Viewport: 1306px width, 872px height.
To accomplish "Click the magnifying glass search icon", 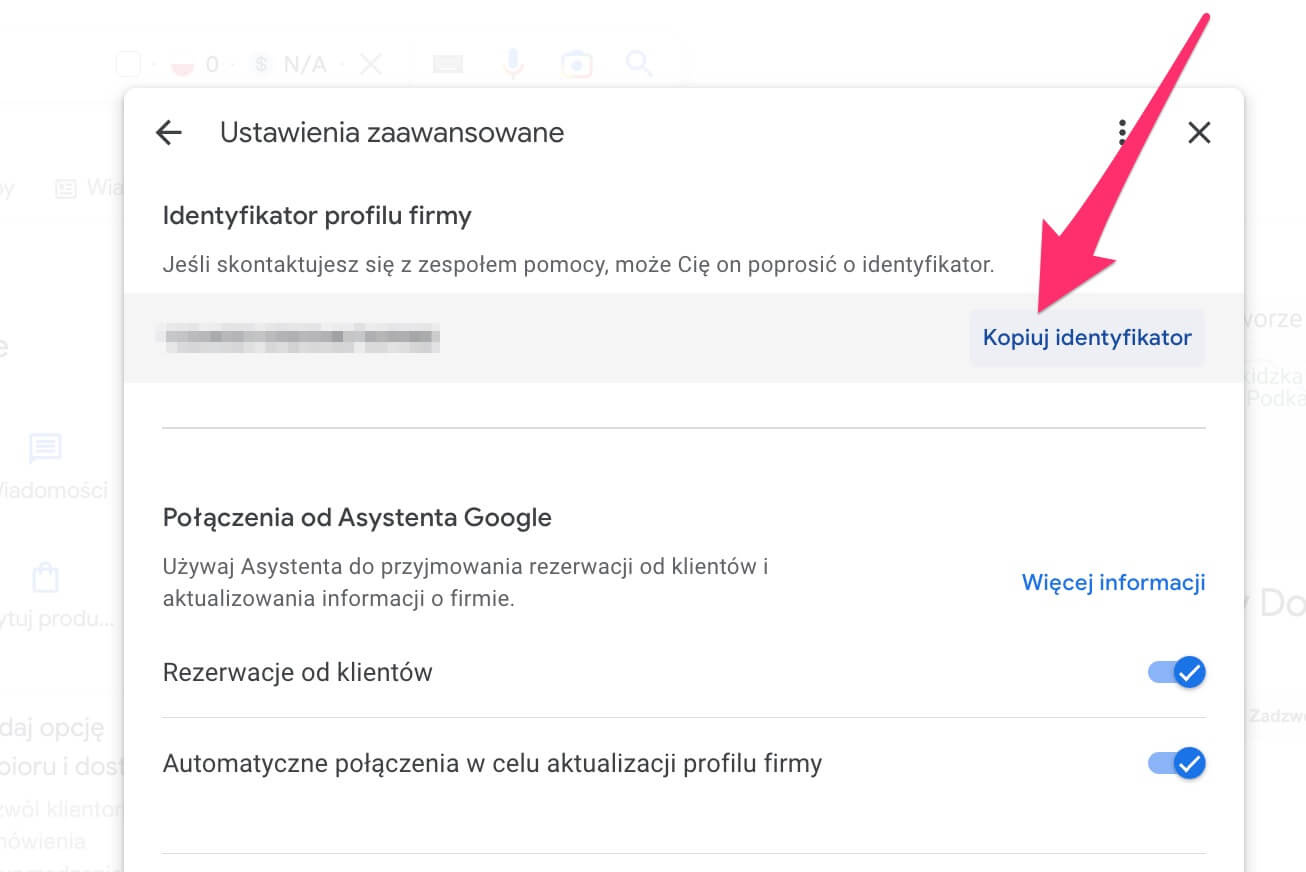I will pyautogui.click(x=639, y=65).
